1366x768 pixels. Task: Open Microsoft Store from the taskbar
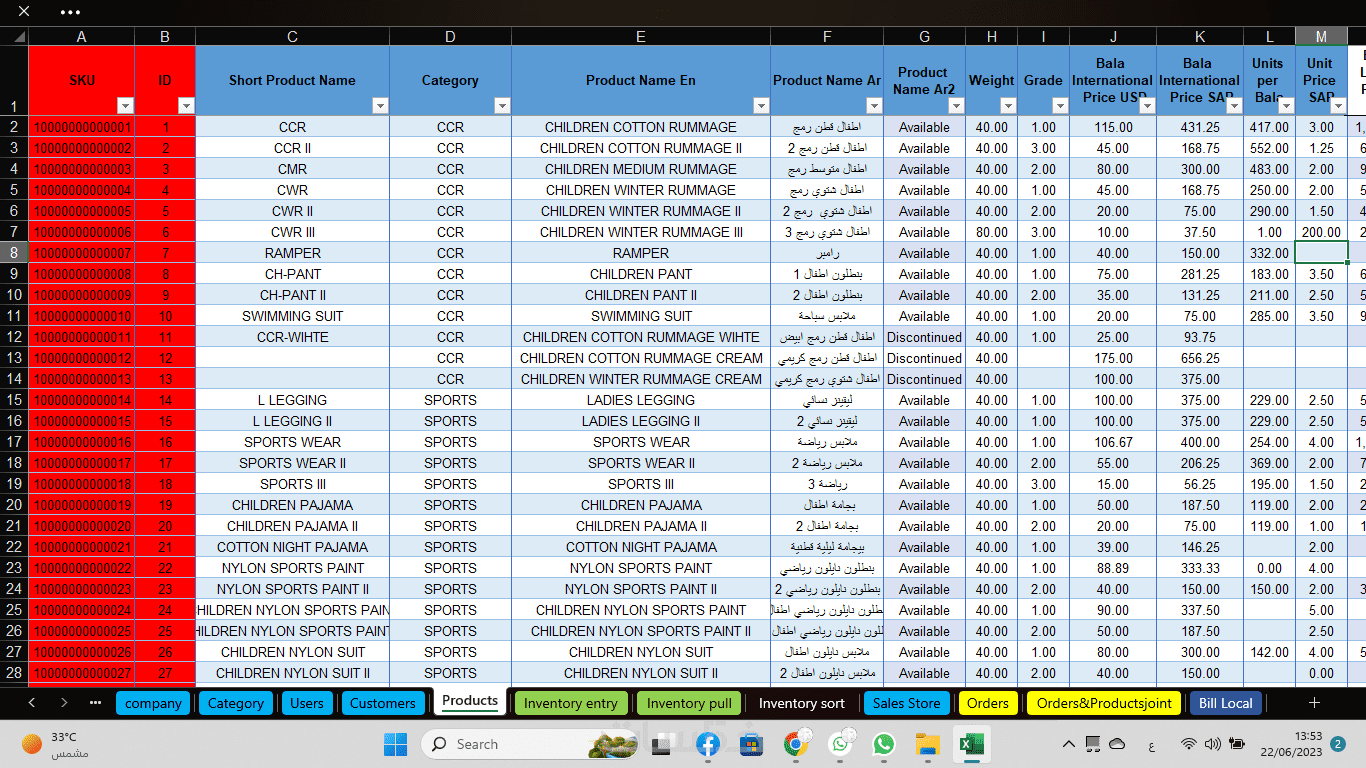(752, 744)
